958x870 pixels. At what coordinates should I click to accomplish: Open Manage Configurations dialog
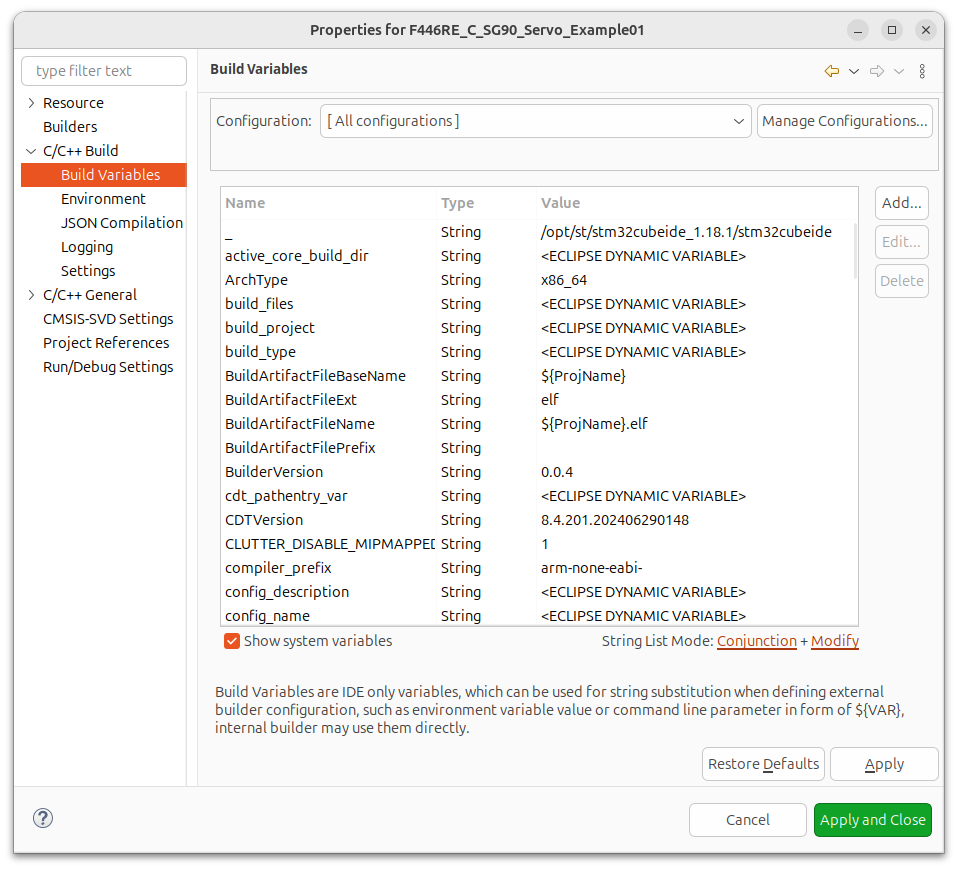(x=844, y=120)
